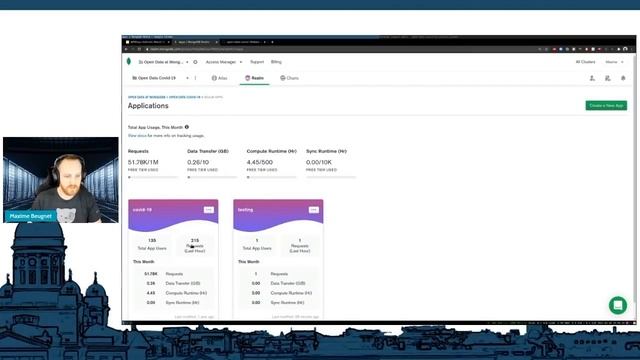640x360 pixels.
Task: Open the Maxime user account dropdown
Action: click(614, 62)
